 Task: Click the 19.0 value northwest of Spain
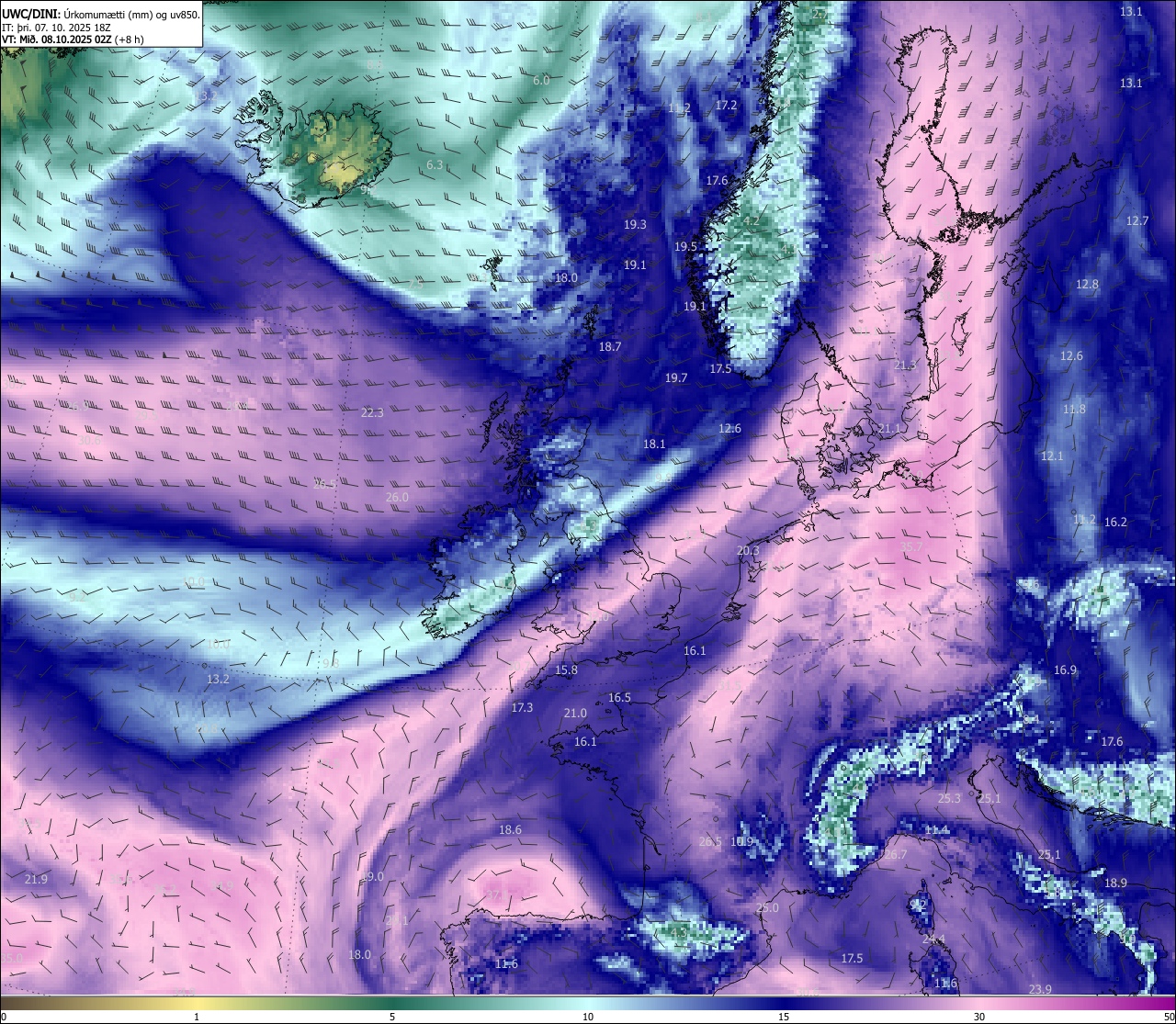click(372, 877)
